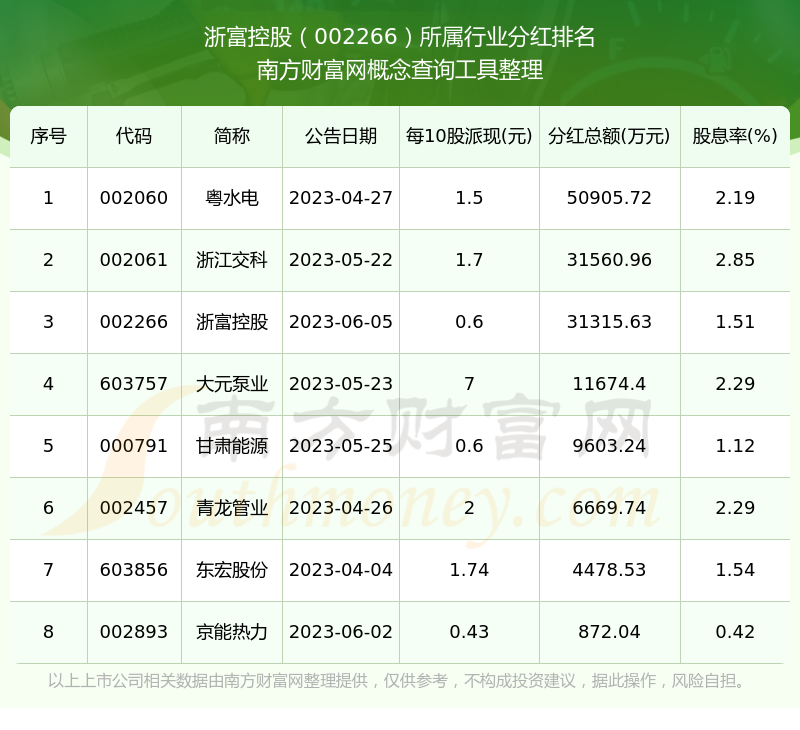800x730 pixels.
Task: Click the payout value 7
Action: [x=469, y=384]
